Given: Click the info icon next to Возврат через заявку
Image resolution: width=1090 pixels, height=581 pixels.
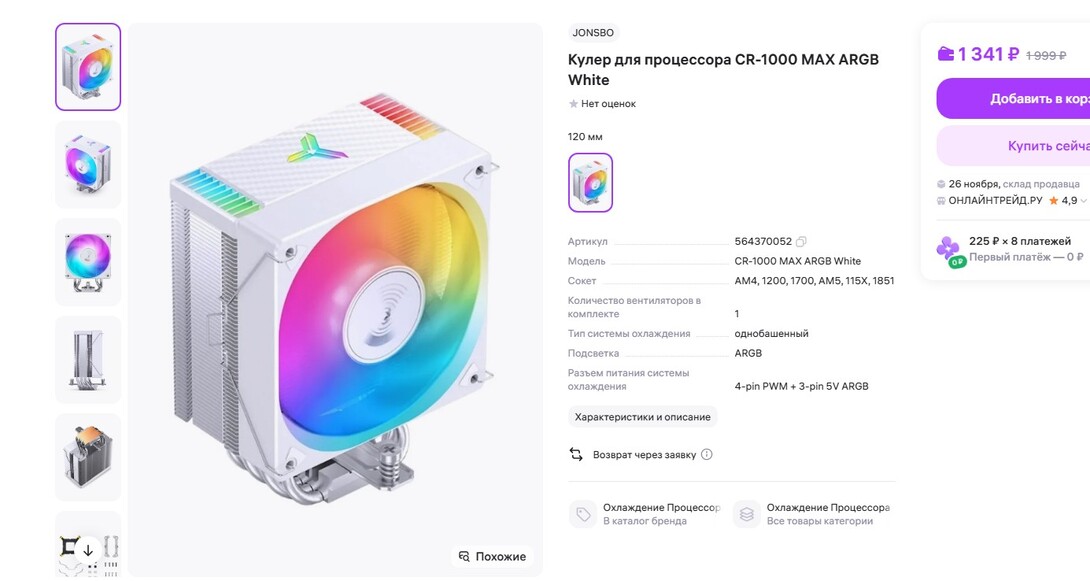Looking at the screenshot, I should point(707,454).
